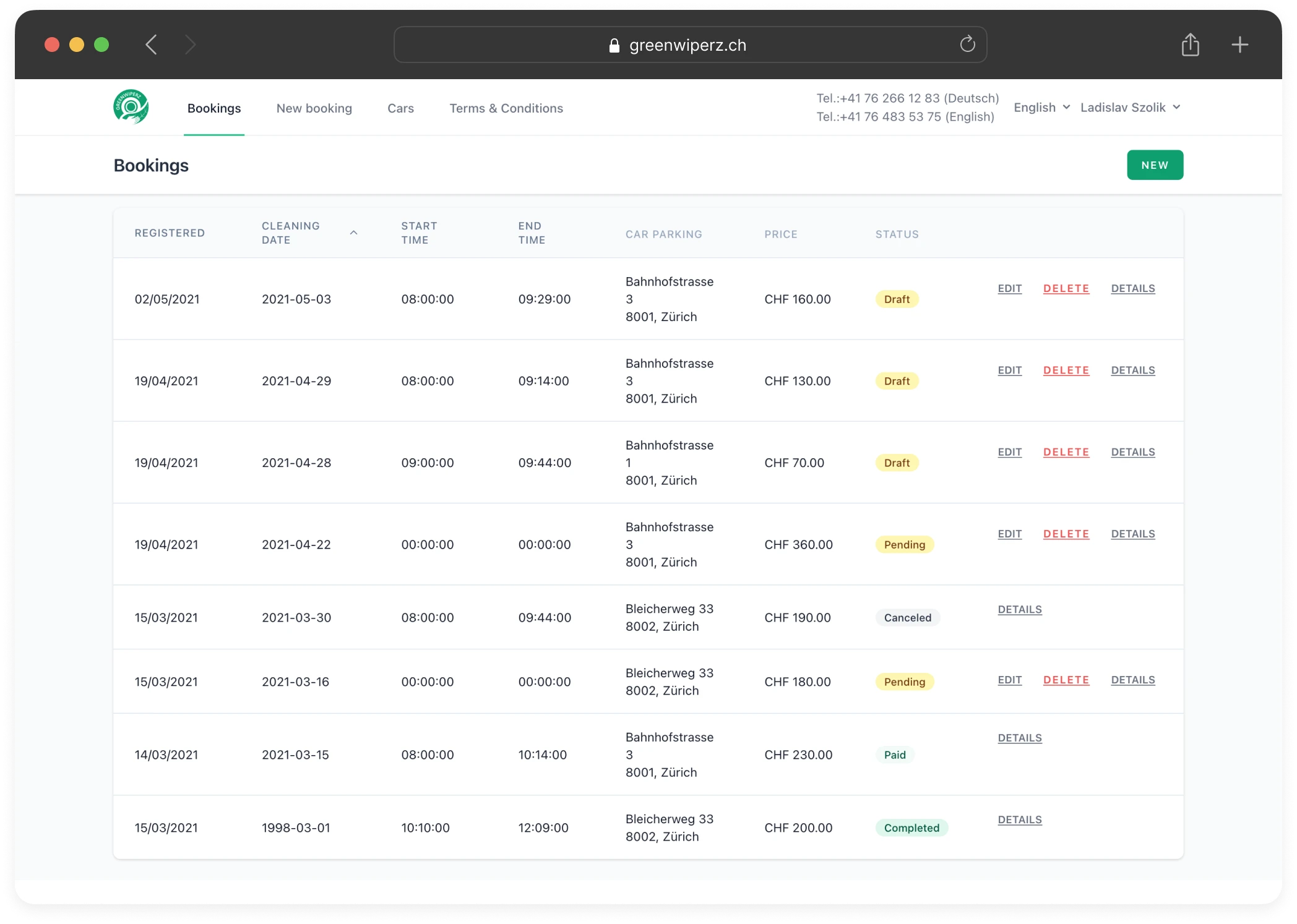1297x924 pixels.
Task: Click Pending badge on CHF 180.00 row
Action: pyautogui.click(x=905, y=682)
